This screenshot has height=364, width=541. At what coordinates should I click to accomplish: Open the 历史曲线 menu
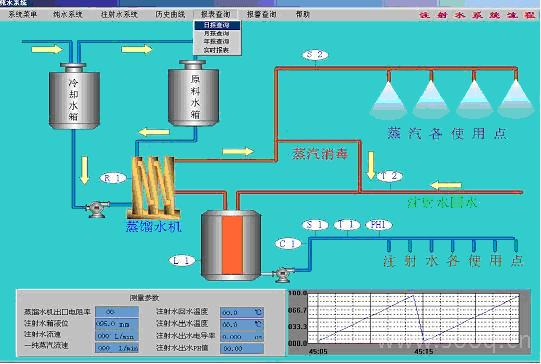pos(170,14)
